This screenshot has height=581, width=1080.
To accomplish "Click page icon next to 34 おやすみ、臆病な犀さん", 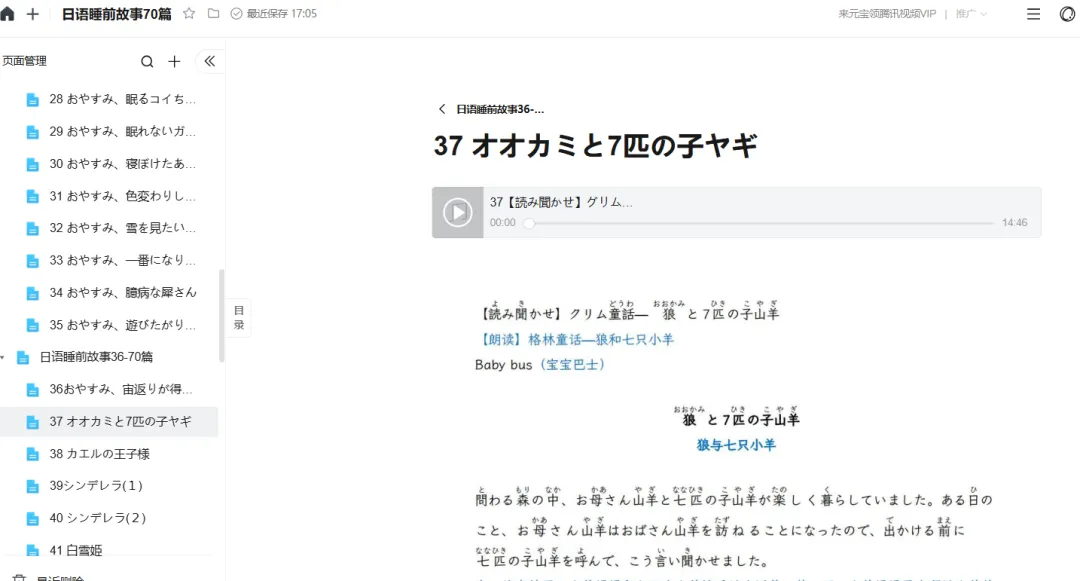I will tap(32, 293).
